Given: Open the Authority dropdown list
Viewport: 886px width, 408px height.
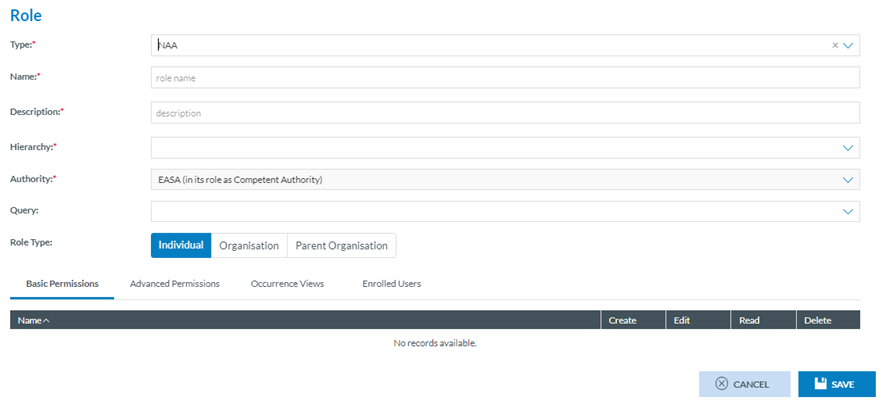Looking at the screenshot, I should 849,180.
